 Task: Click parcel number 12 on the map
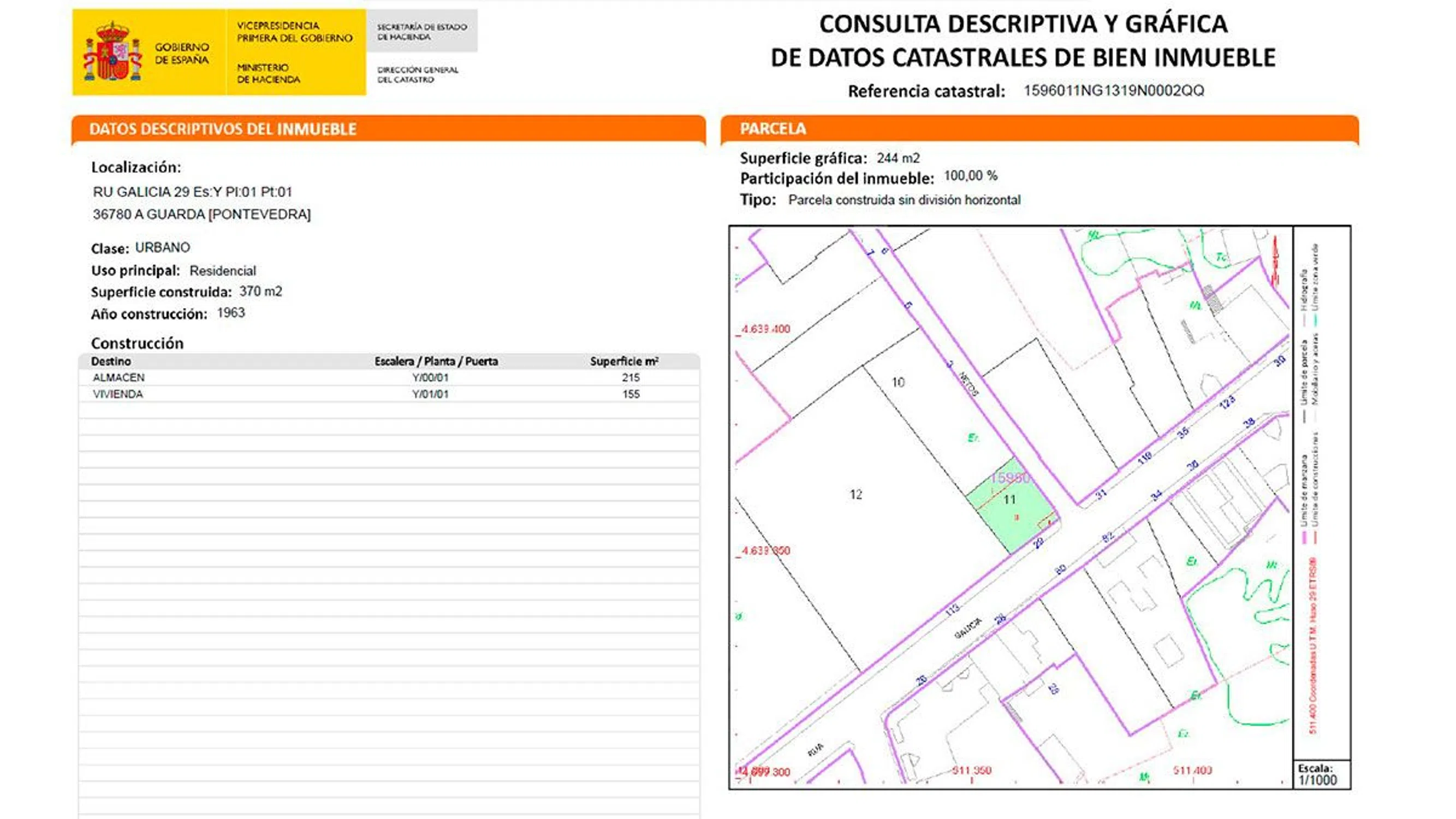(855, 495)
